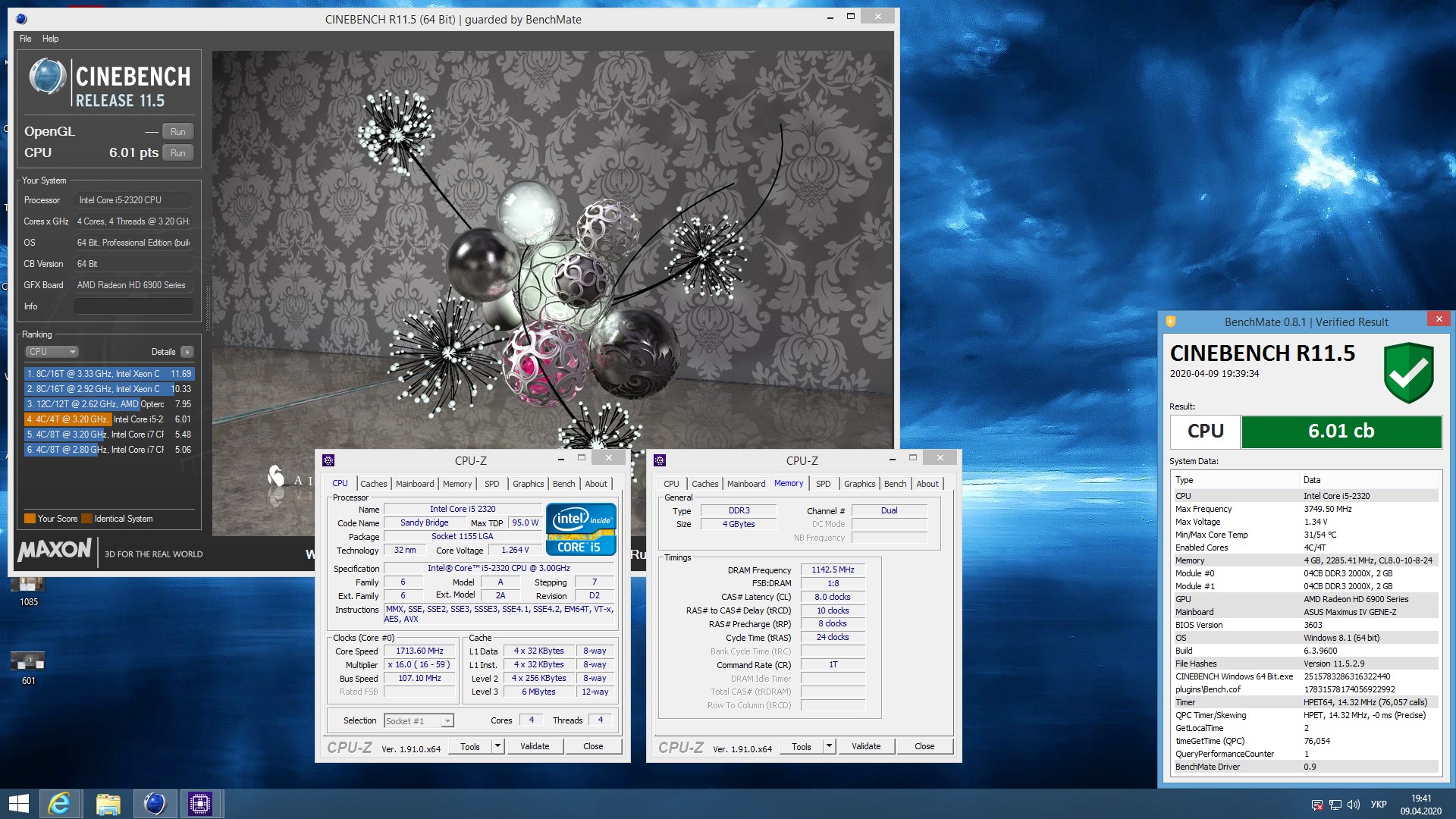Select ranking entry 8C/16T @ 3.33 GHz

pos(109,374)
